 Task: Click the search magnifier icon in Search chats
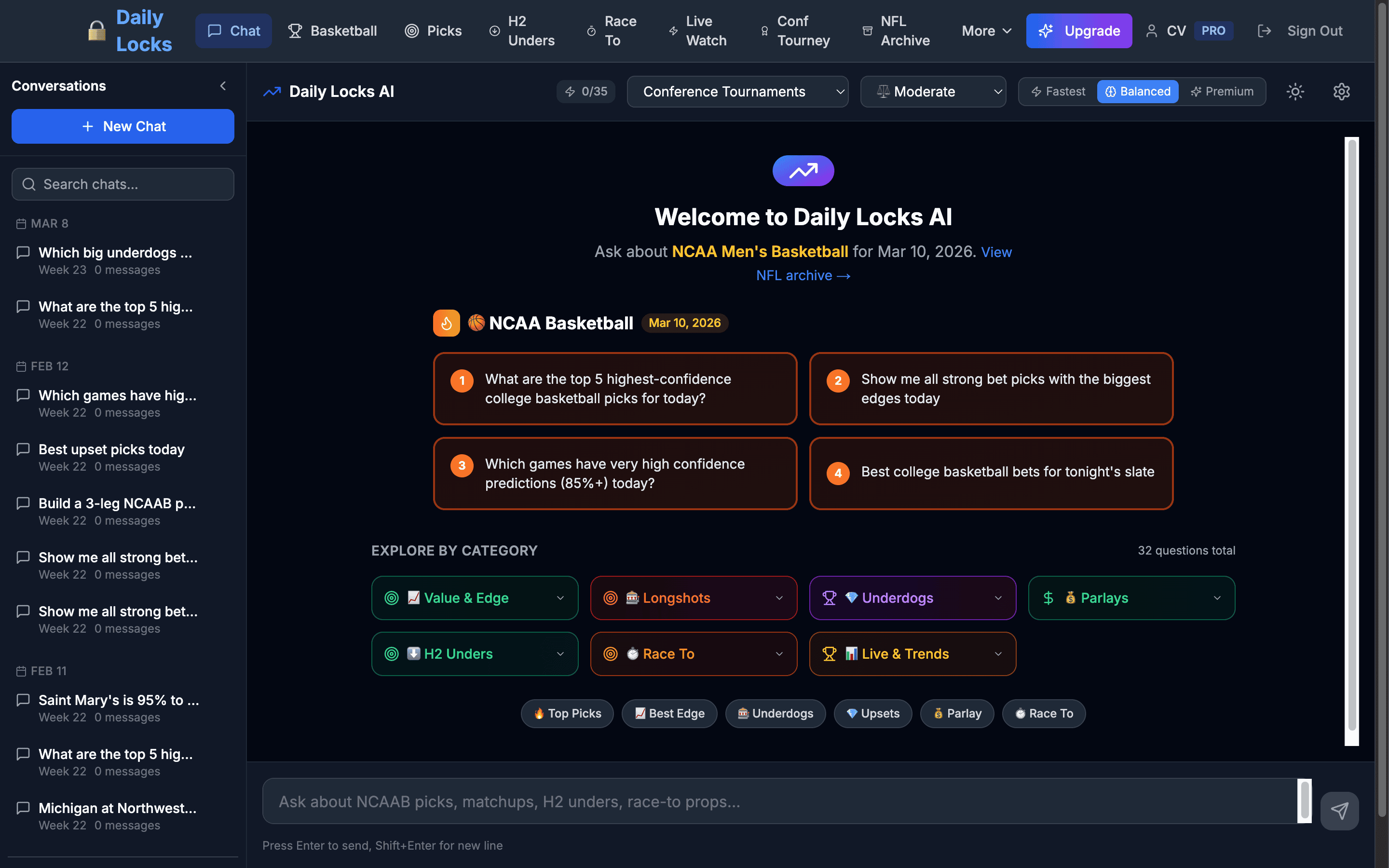[x=29, y=184]
